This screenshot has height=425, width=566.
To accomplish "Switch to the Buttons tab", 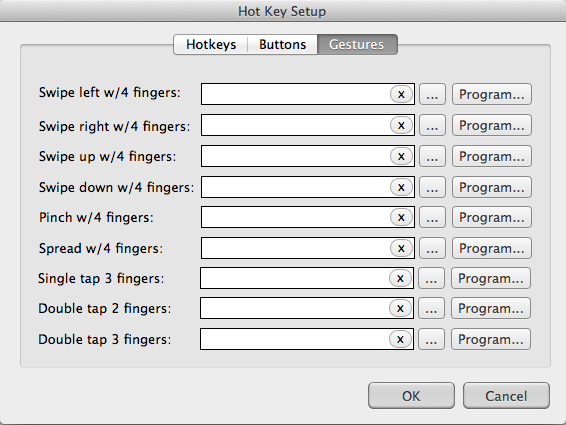I will click(x=282, y=44).
